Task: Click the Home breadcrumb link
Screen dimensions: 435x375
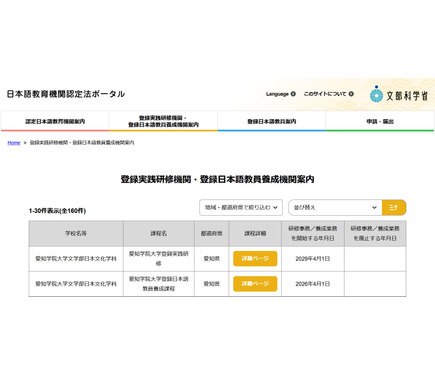Action: [x=14, y=143]
